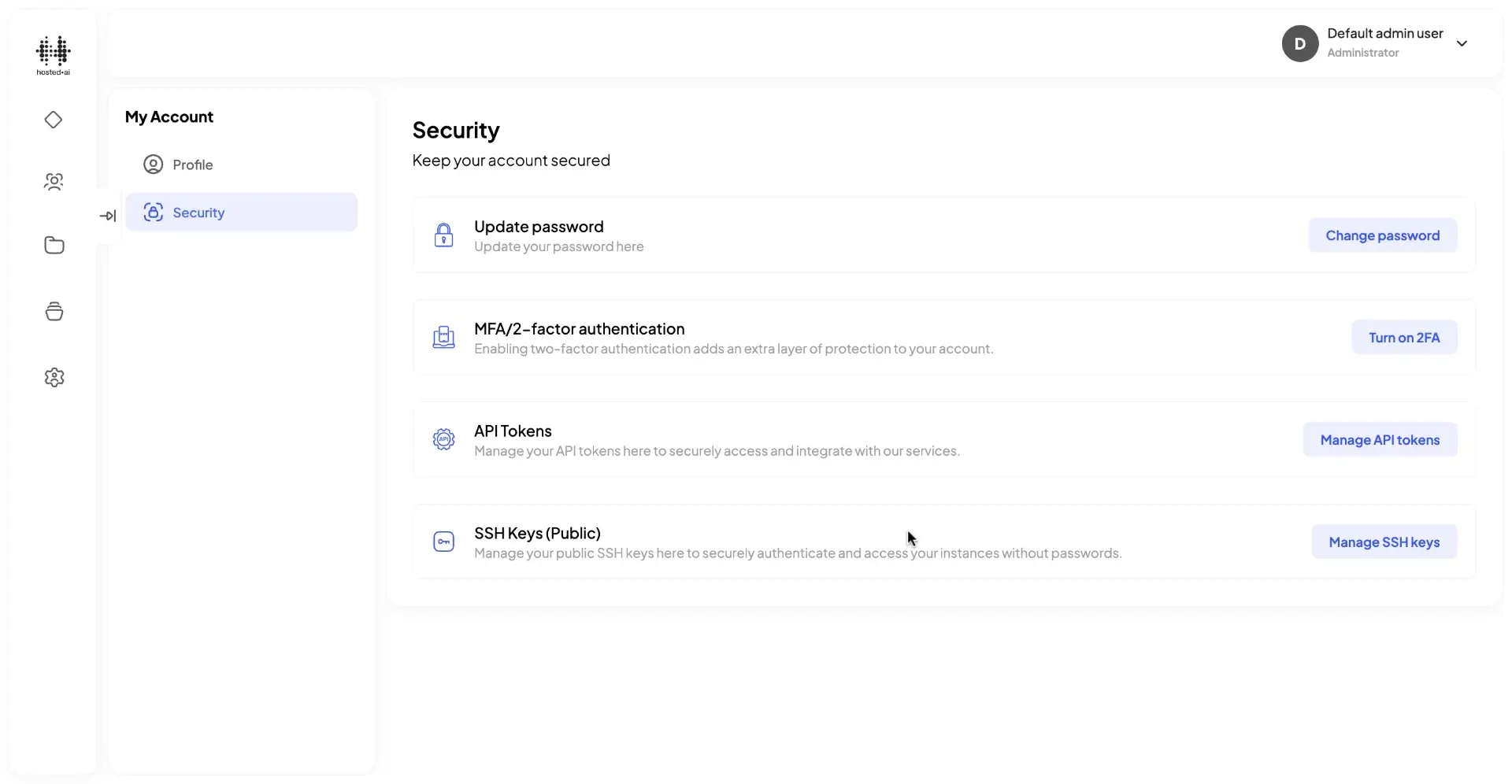Enable 2FA with Turn on 2FA
Image resolution: width=1512 pixels, height=784 pixels.
click(x=1404, y=337)
